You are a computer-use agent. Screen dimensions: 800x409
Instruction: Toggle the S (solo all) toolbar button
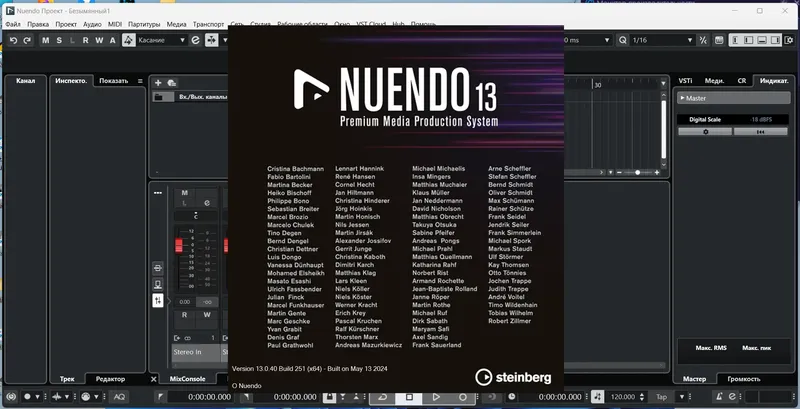59,40
